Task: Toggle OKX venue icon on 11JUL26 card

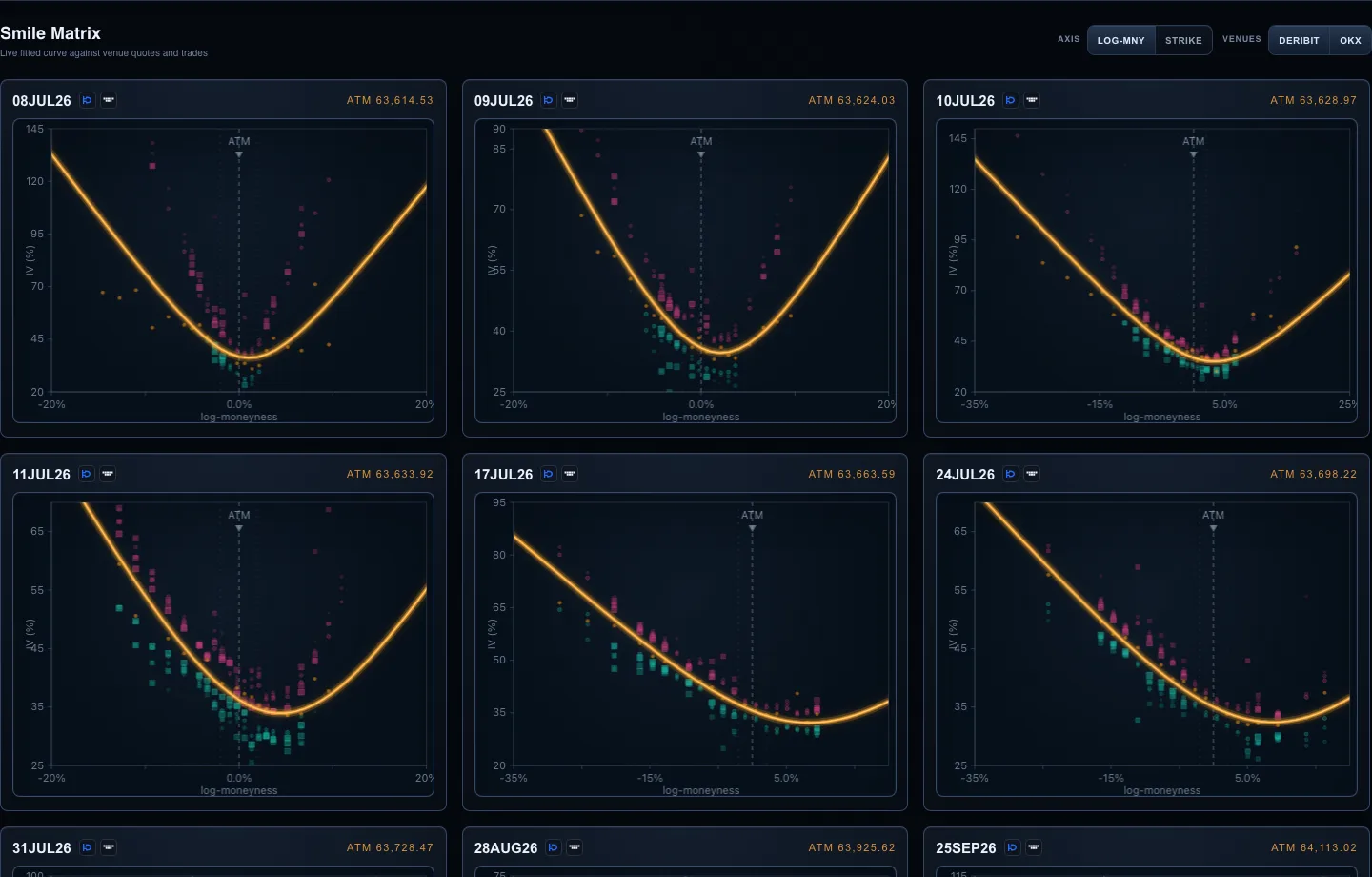Action: pyautogui.click(x=108, y=474)
